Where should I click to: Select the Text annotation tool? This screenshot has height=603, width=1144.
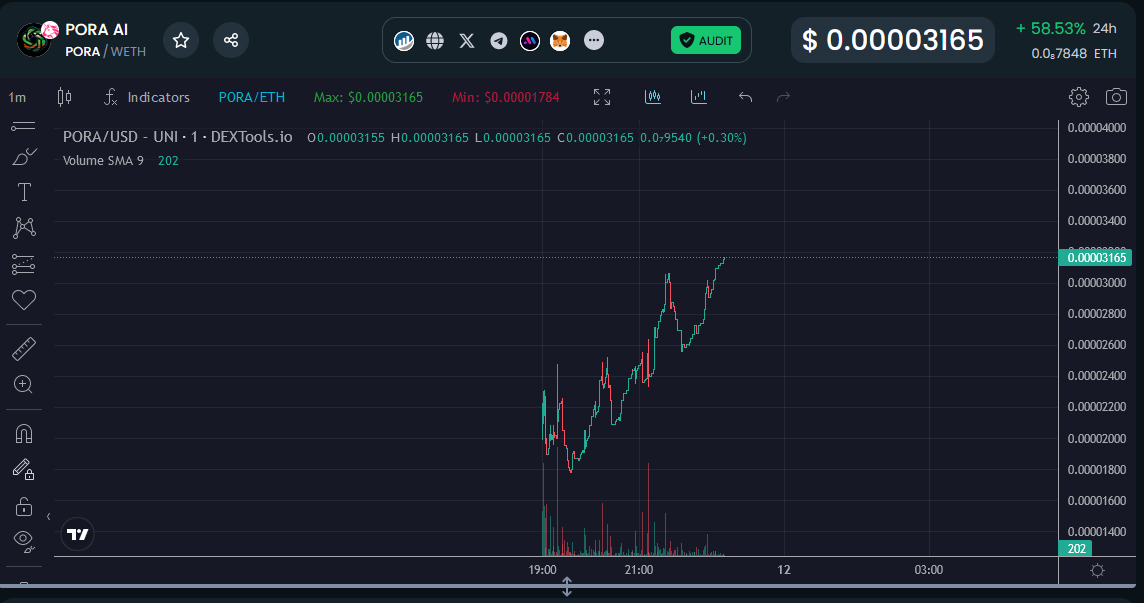[x=24, y=192]
